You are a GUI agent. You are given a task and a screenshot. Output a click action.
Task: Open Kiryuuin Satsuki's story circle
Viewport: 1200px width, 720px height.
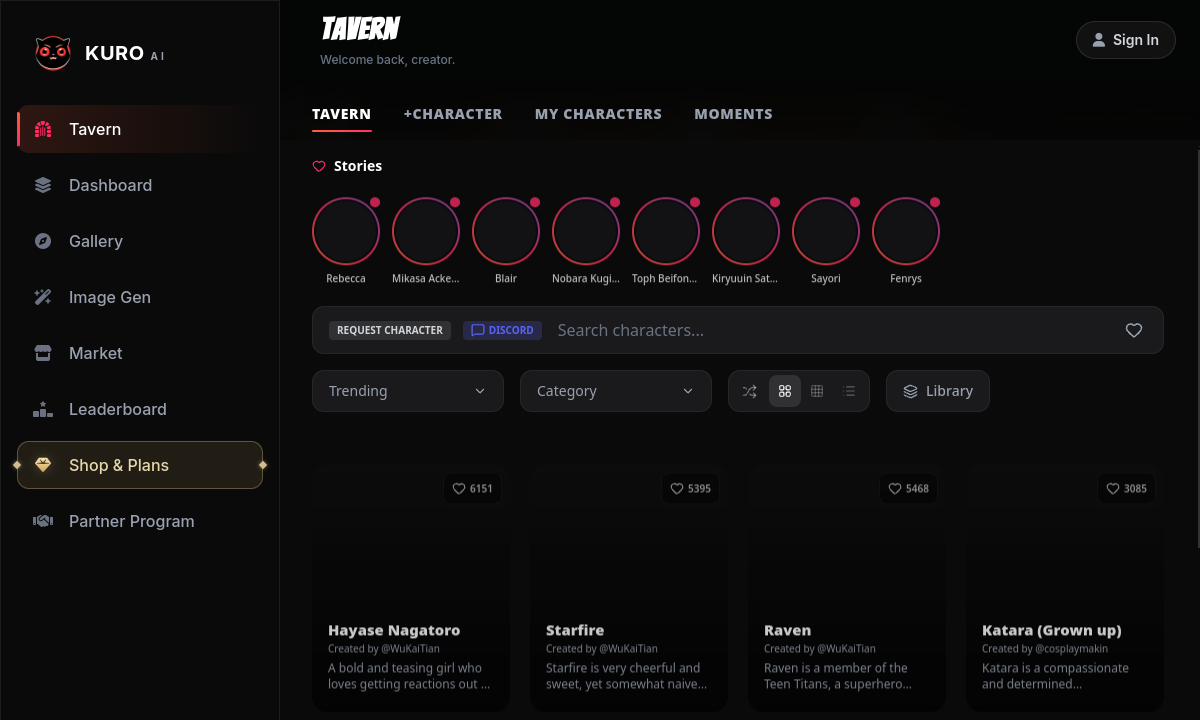click(746, 231)
